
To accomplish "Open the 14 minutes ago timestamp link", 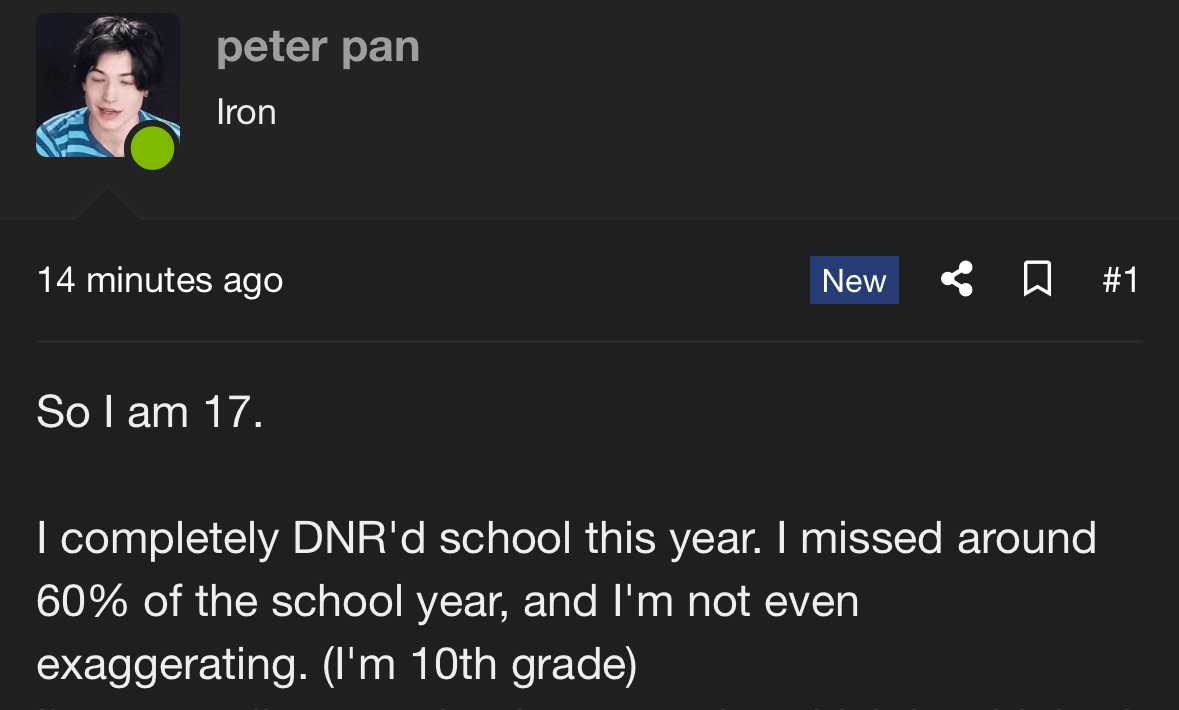I will pos(159,281).
